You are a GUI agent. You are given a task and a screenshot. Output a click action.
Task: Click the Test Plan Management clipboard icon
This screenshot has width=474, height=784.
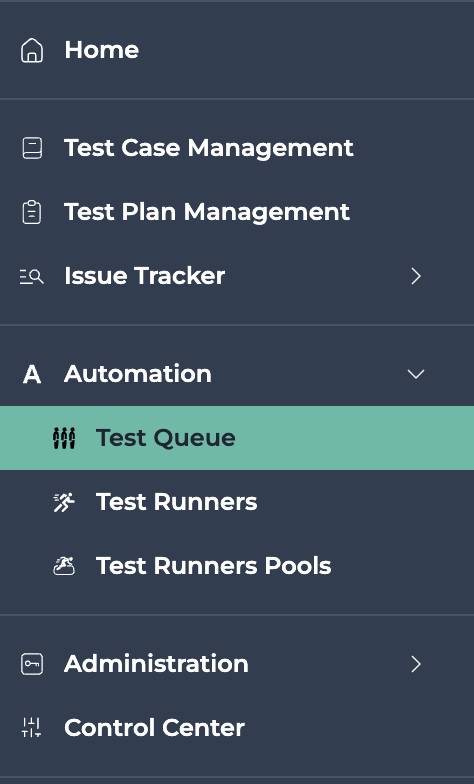click(32, 212)
